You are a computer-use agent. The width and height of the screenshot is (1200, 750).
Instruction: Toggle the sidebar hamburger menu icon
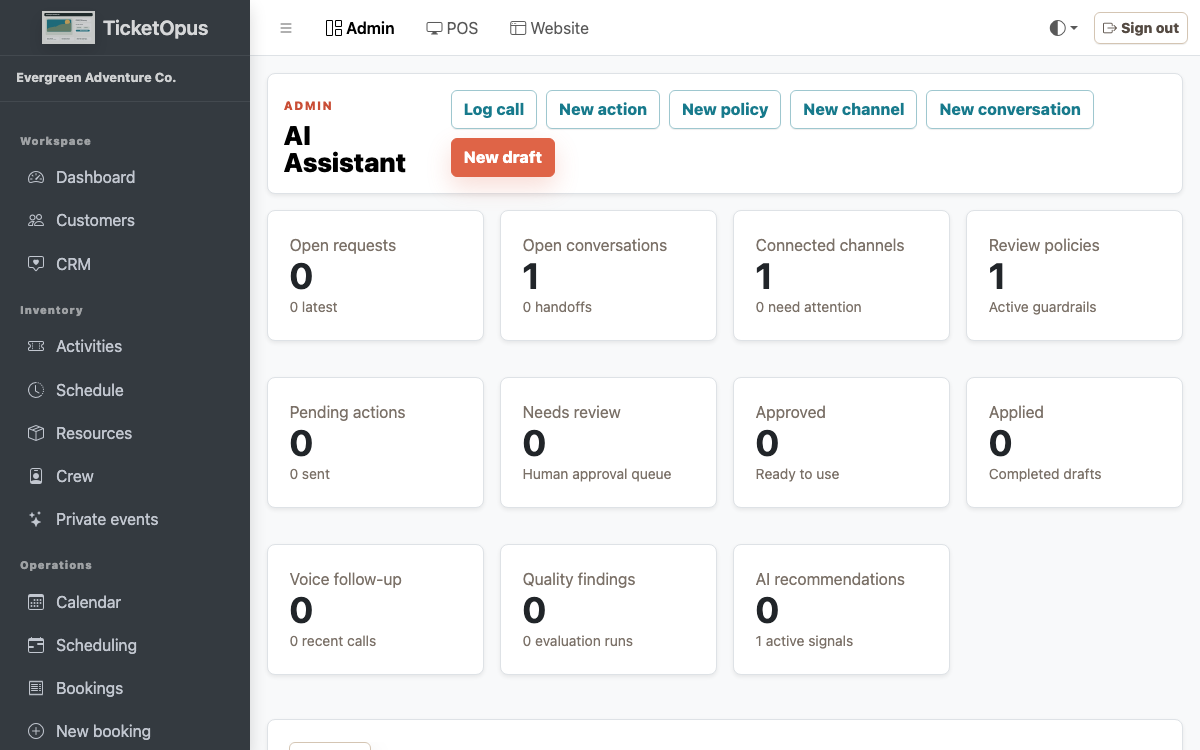click(286, 28)
